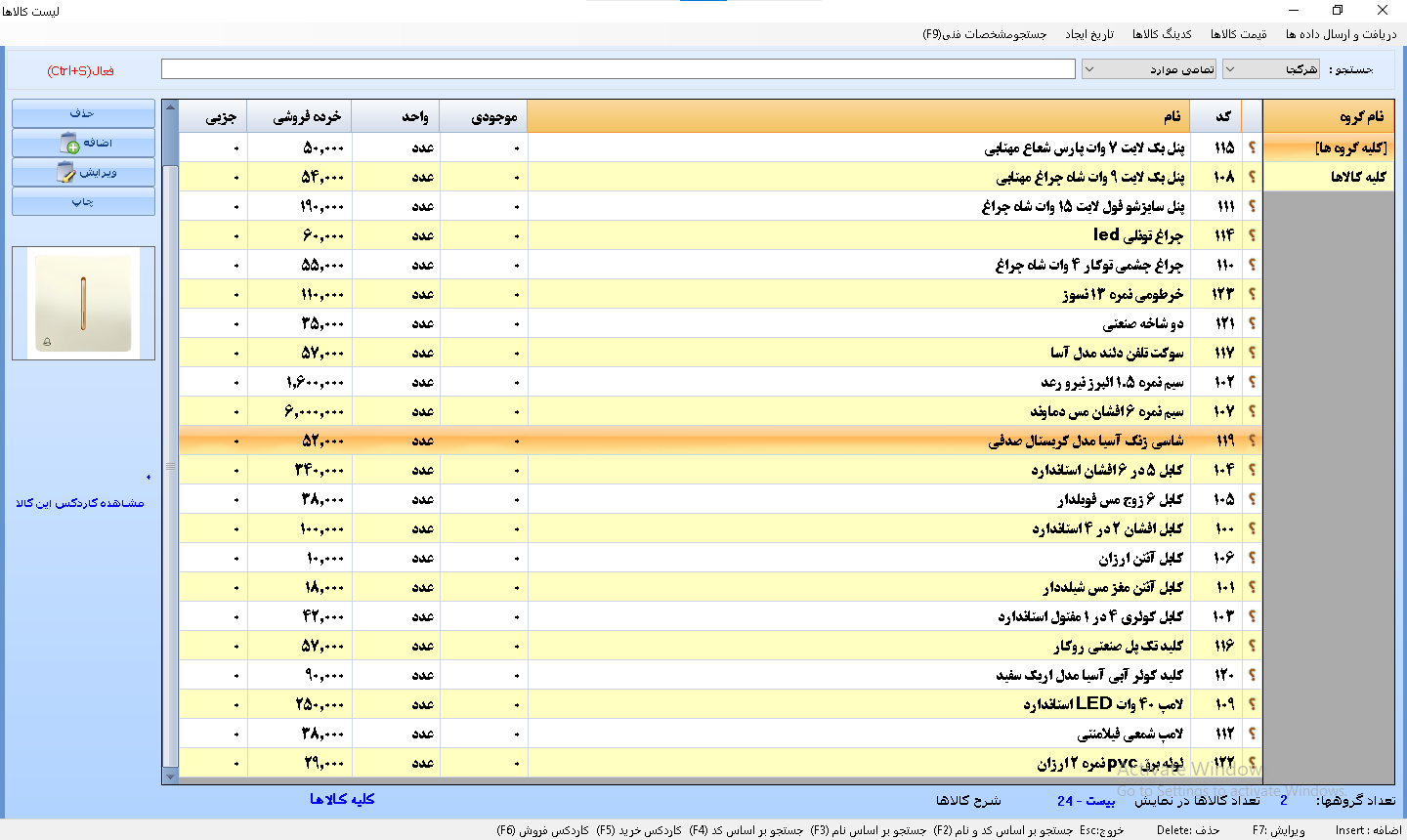
Task: Click the table's vertical scrollbar down arrow
Action: [x=171, y=777]
